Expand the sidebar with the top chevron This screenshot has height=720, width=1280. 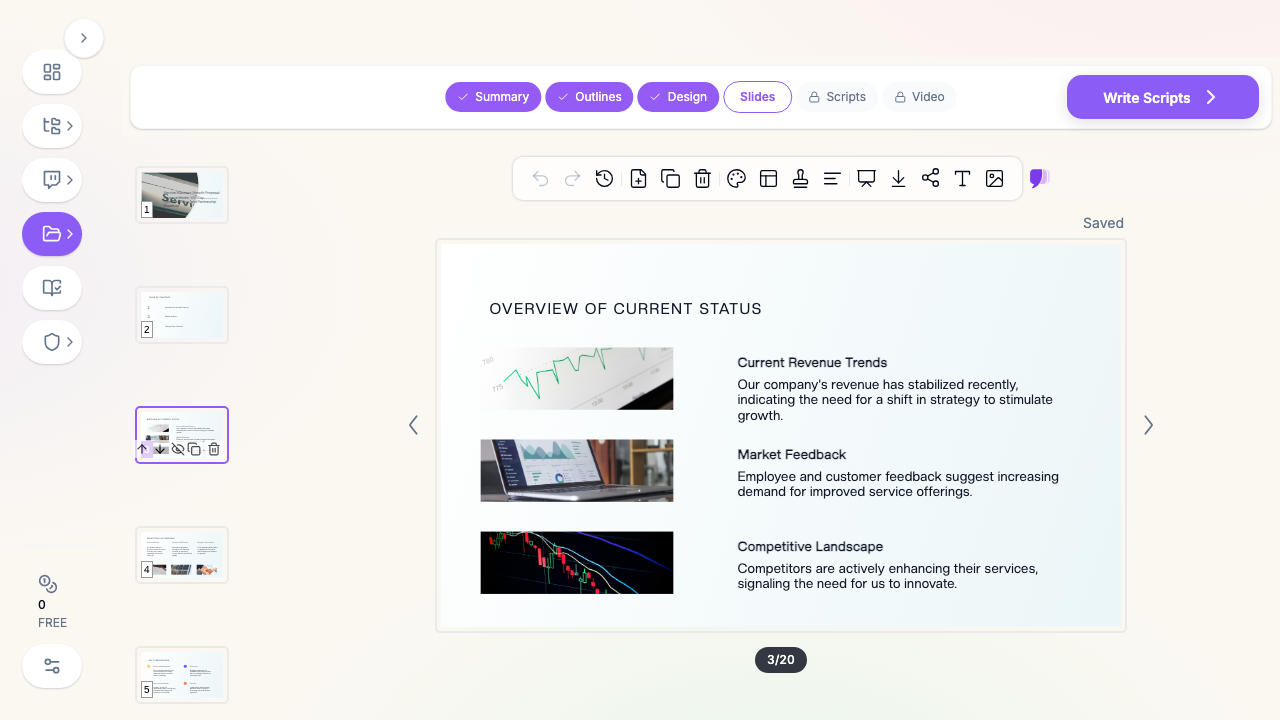click(x=84, y=38)
